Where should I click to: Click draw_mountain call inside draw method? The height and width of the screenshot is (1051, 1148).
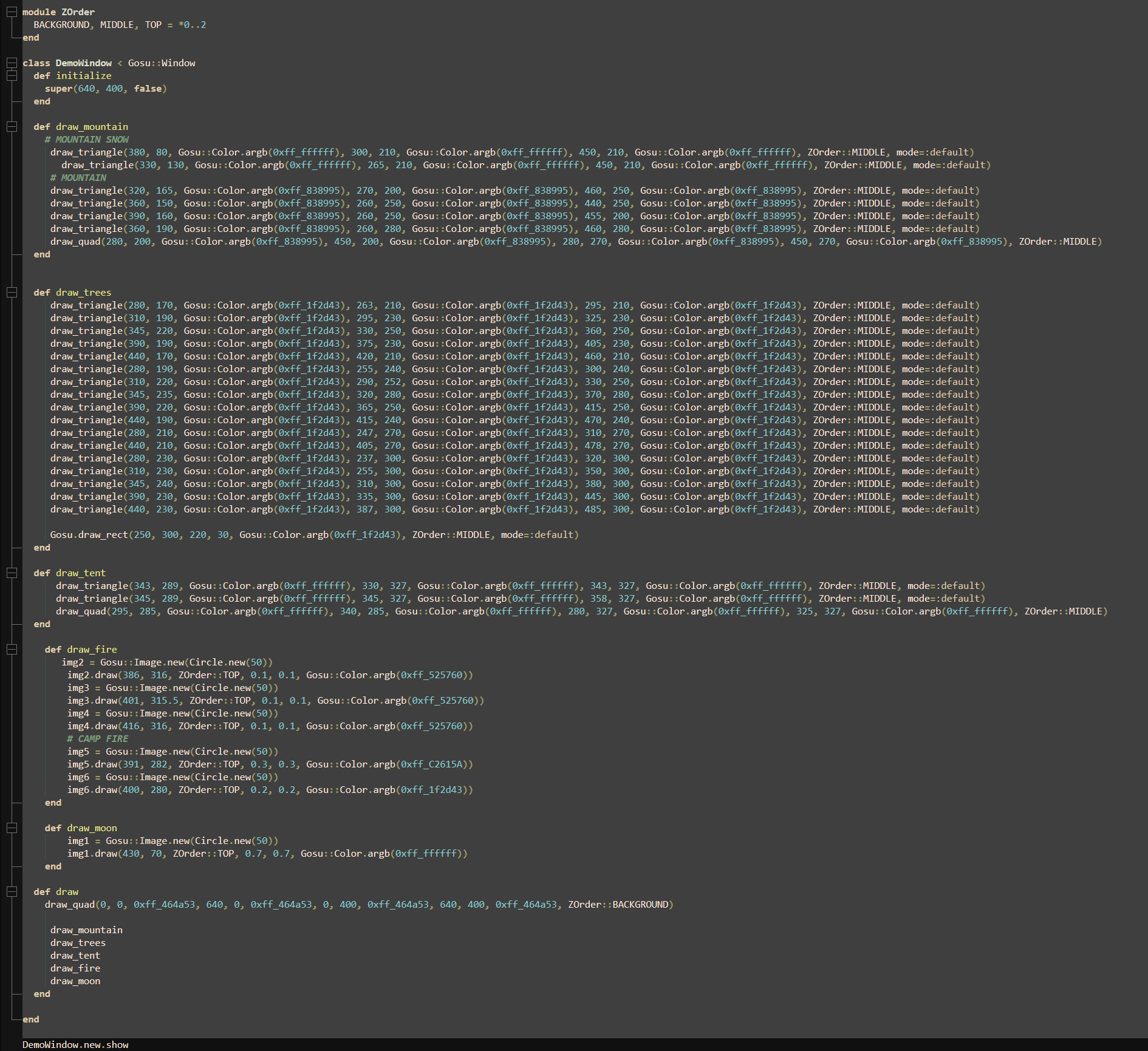pyautogui.click(x=86, y=930)
